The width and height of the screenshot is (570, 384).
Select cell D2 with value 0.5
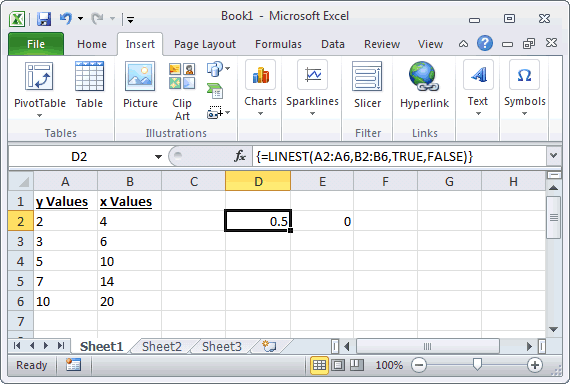pos(258,221)
